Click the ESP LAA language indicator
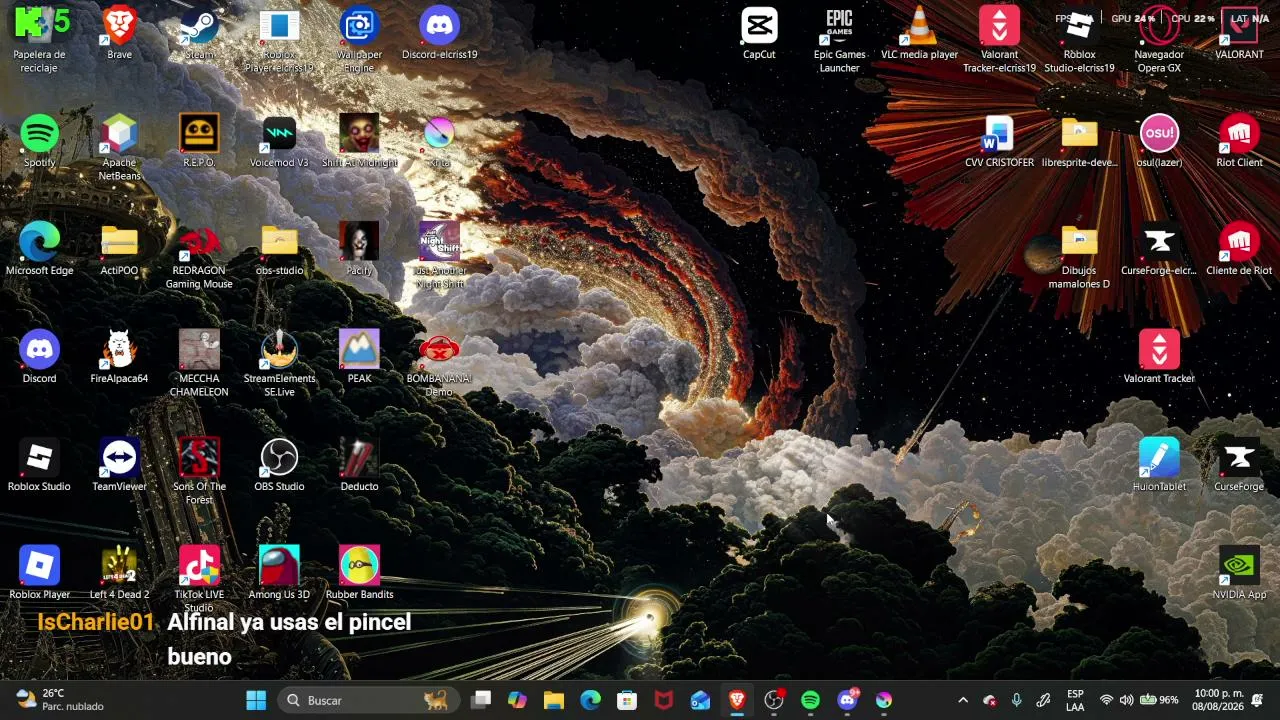Viewport: 1280px width, 720px height. tap(1075, 700)
